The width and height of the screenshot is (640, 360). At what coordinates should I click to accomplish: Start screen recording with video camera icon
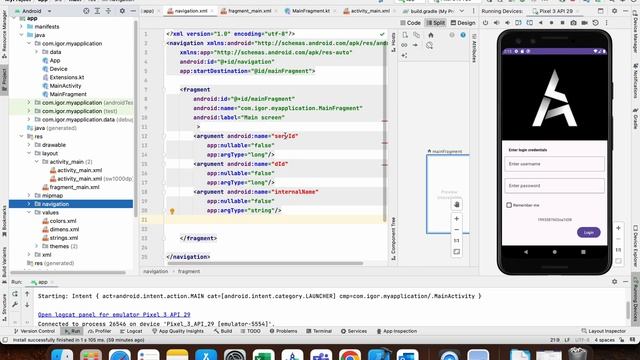[584, 23]
